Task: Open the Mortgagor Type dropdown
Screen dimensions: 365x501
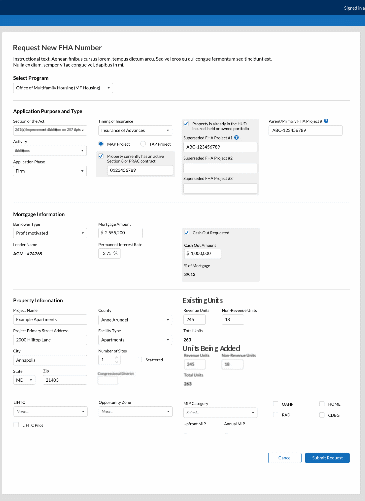Action: pos(50,233)
